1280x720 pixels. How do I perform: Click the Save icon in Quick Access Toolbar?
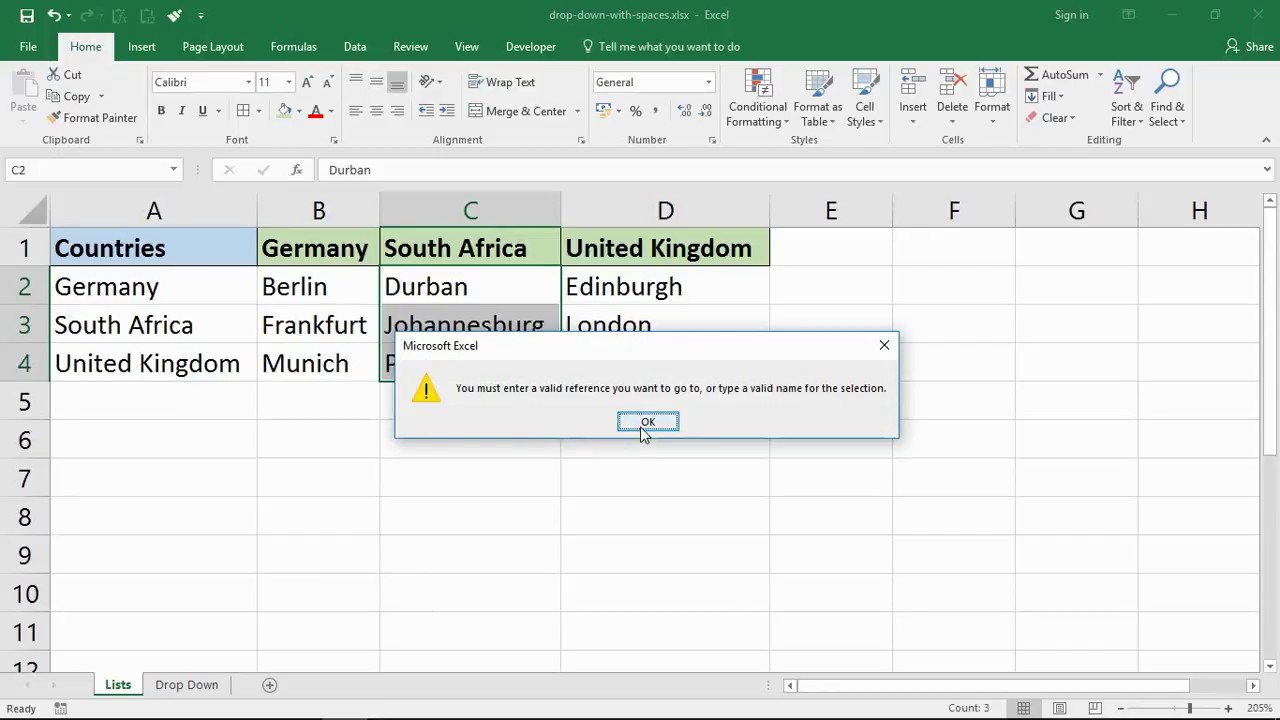click(x=25, y=15)
